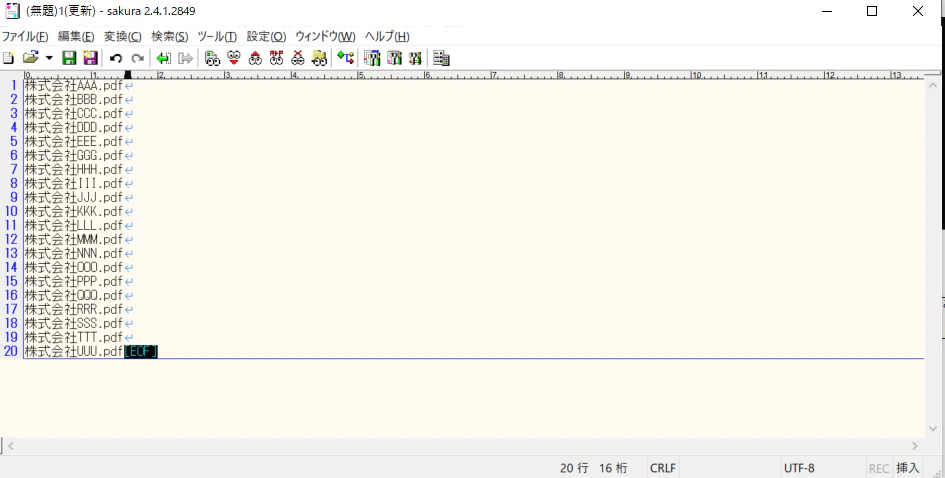
Task: Click the CRLF line ending status entry
Action: click(x=663, y=468)
